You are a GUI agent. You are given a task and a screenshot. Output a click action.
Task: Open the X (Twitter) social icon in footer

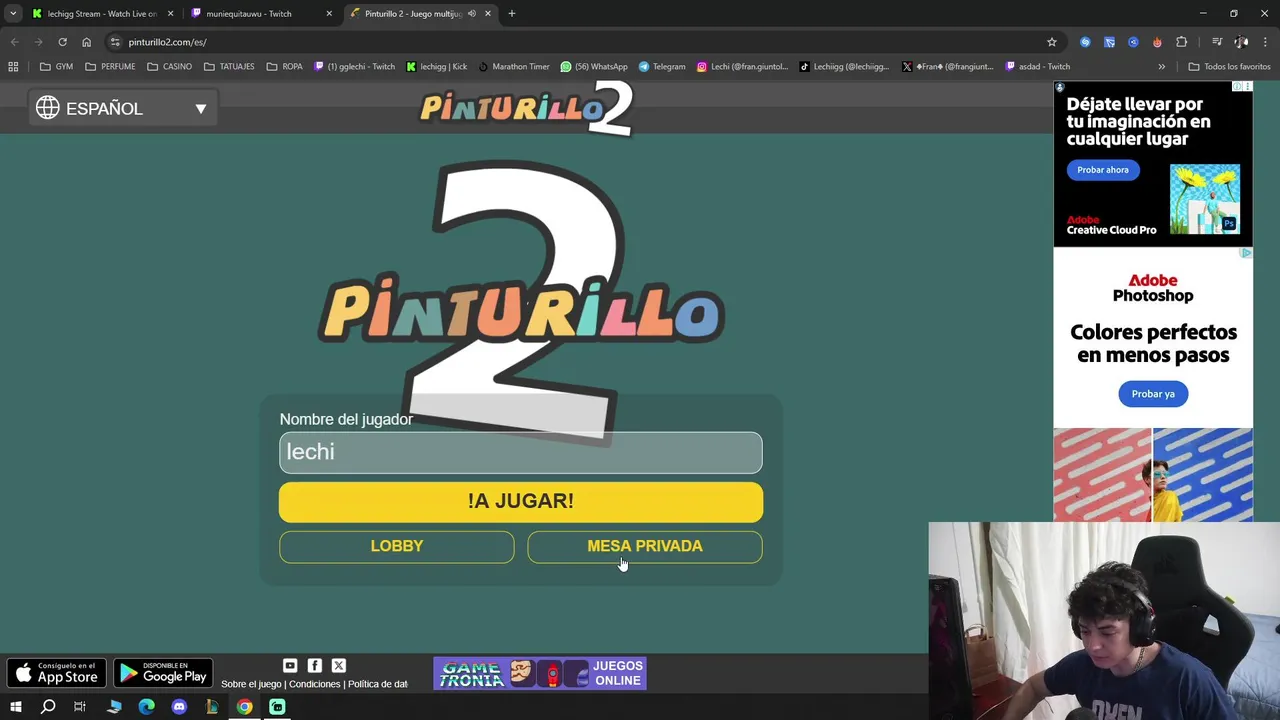coord(339,666)
